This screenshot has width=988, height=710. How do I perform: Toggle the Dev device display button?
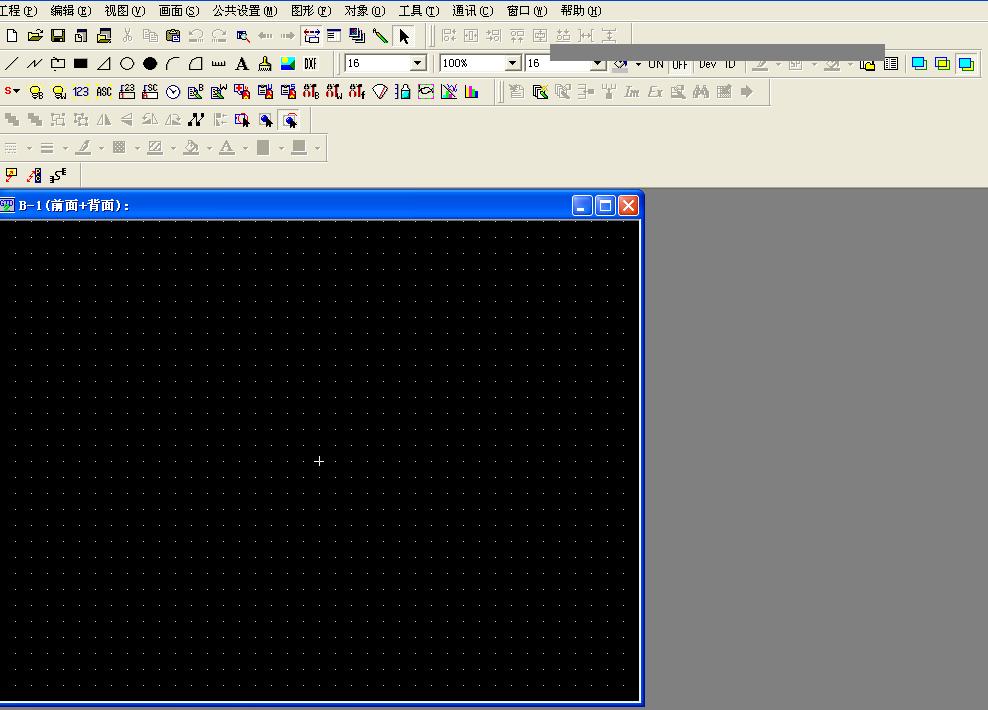point(708,64)
